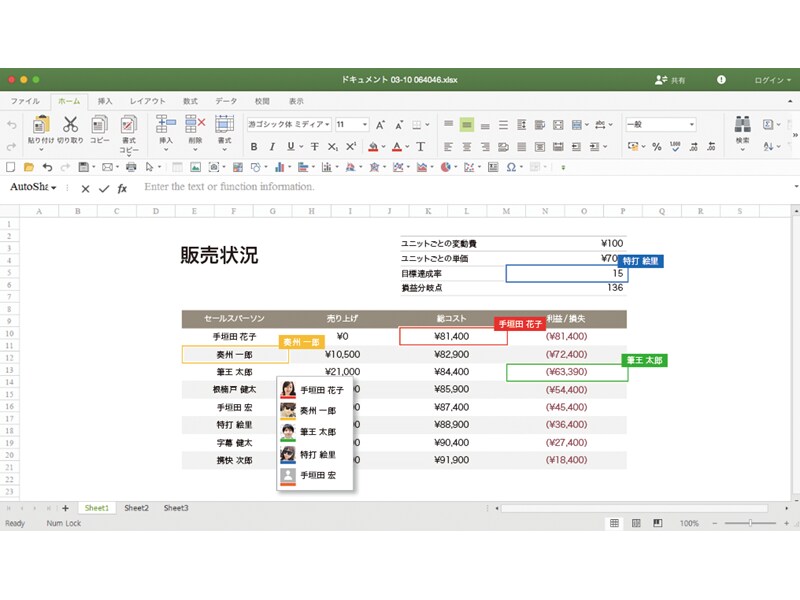Add a new sheet with the plus button
Screen dimensions: 800x600
click(65, 508)
